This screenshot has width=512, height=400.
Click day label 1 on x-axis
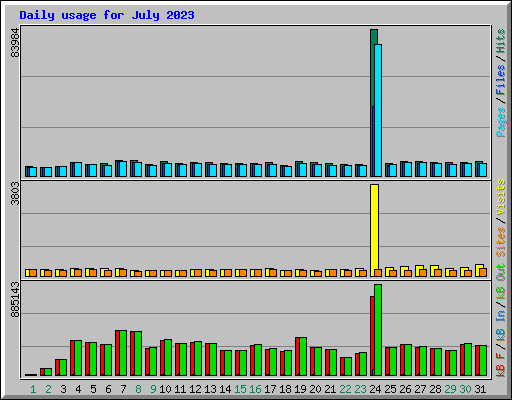(33, 389)
